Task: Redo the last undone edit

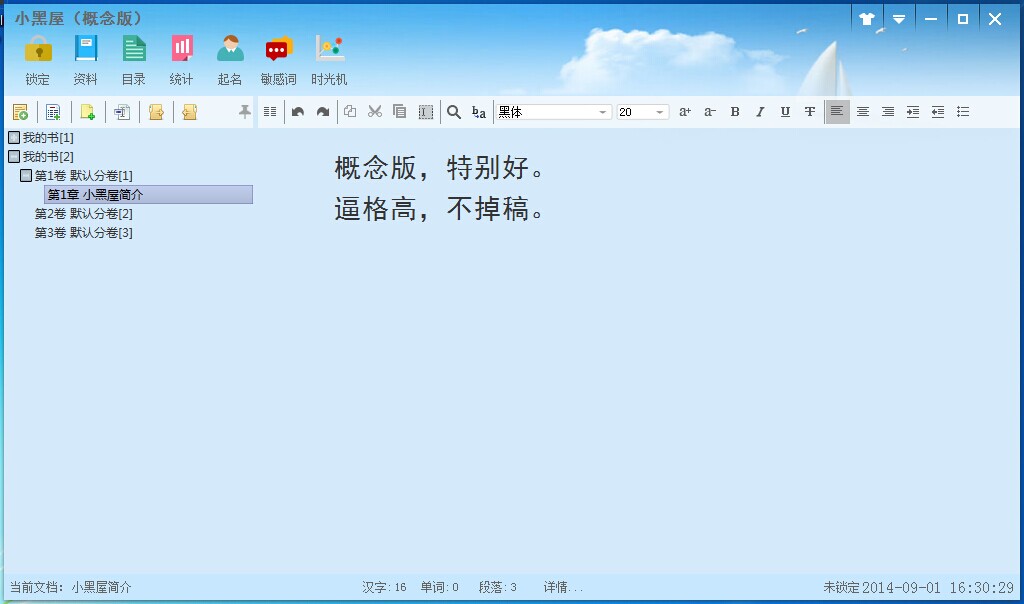Action: click(x=323, y=112)
